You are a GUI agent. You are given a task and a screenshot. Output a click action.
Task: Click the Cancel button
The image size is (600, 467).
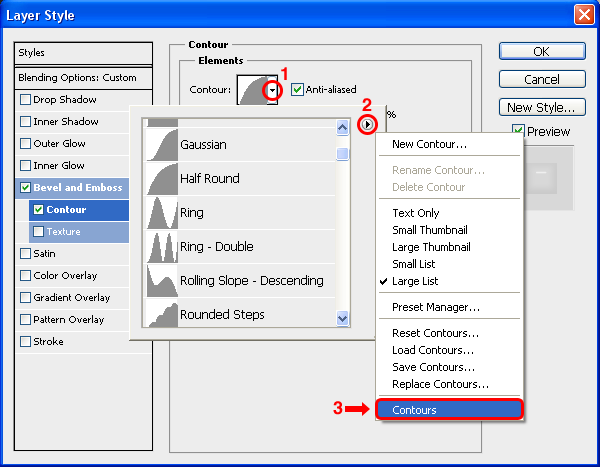pos(541,79)
